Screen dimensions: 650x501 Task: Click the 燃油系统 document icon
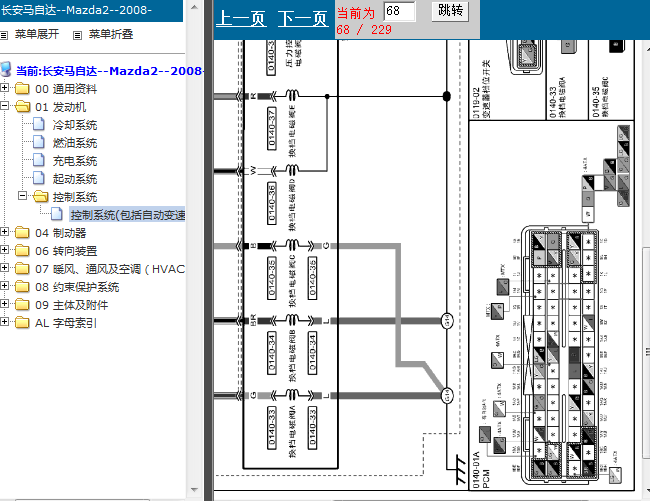39,142
